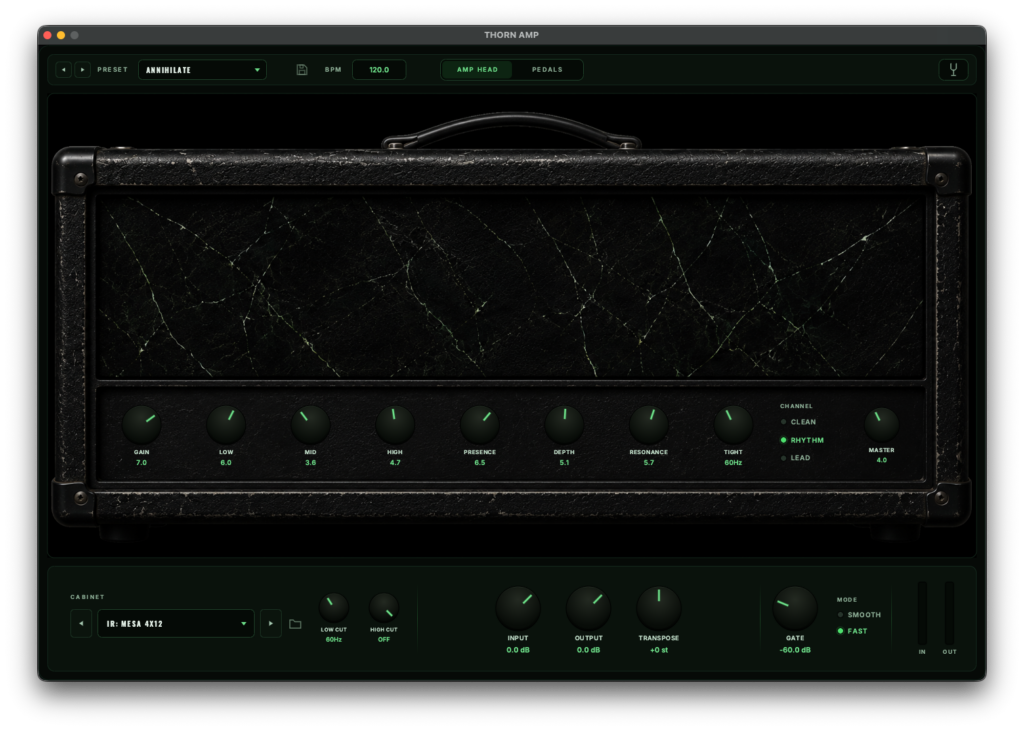Click the TIGHT value 60Hz
This screenshot has height=731, width=1024.
[733, 463]
